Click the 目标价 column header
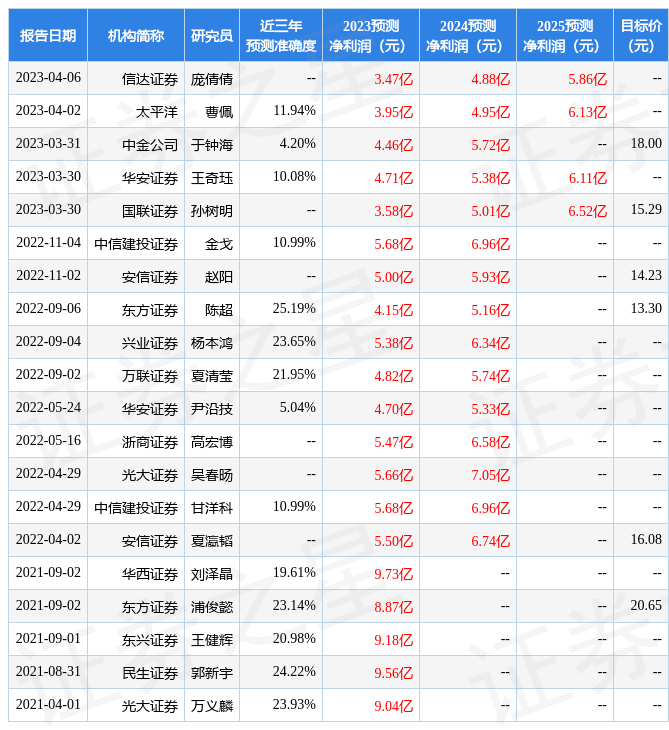669x730 pixels. 641,35
